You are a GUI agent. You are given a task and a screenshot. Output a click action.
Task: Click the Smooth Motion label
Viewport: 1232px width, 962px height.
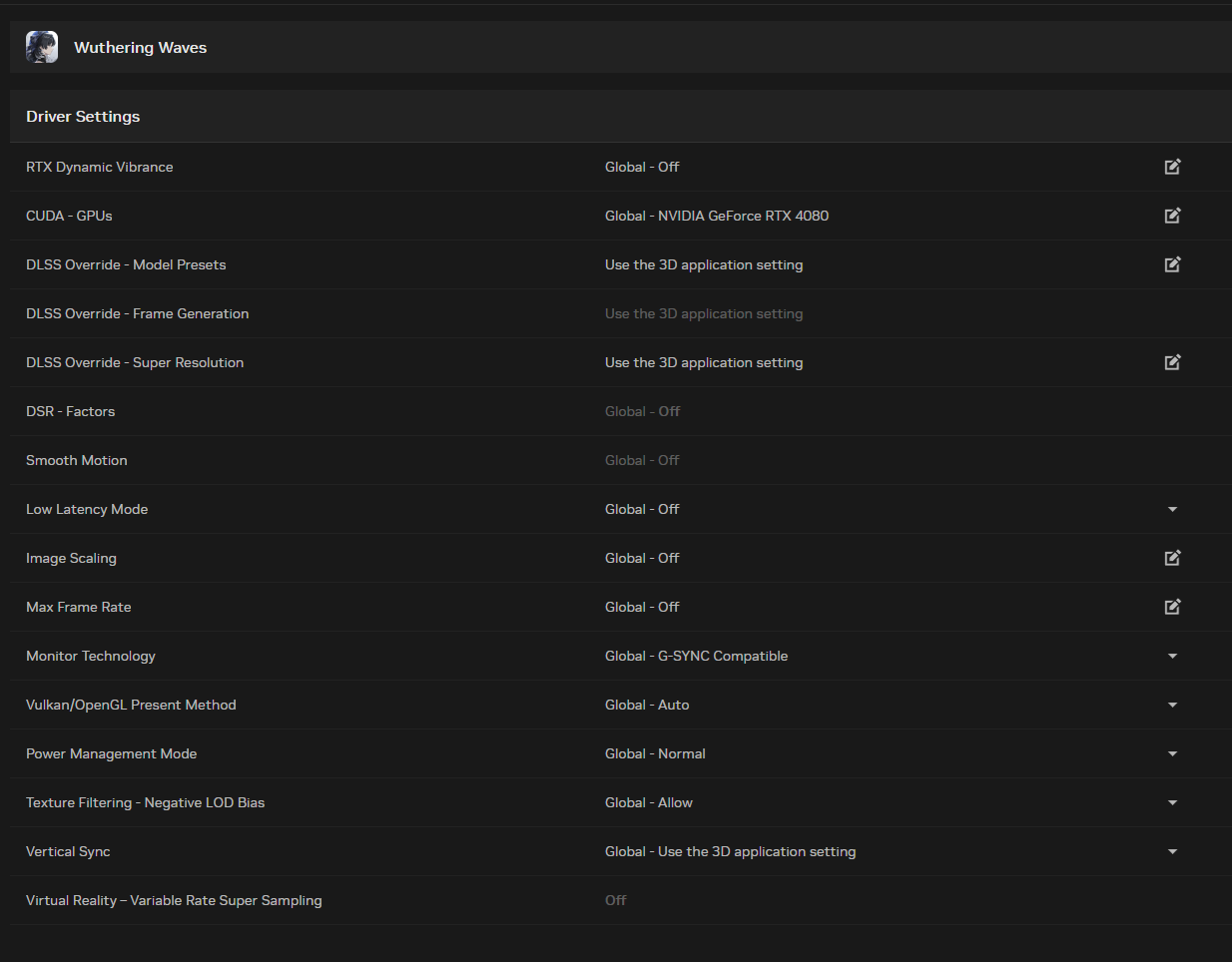click(x=77, y=460)
